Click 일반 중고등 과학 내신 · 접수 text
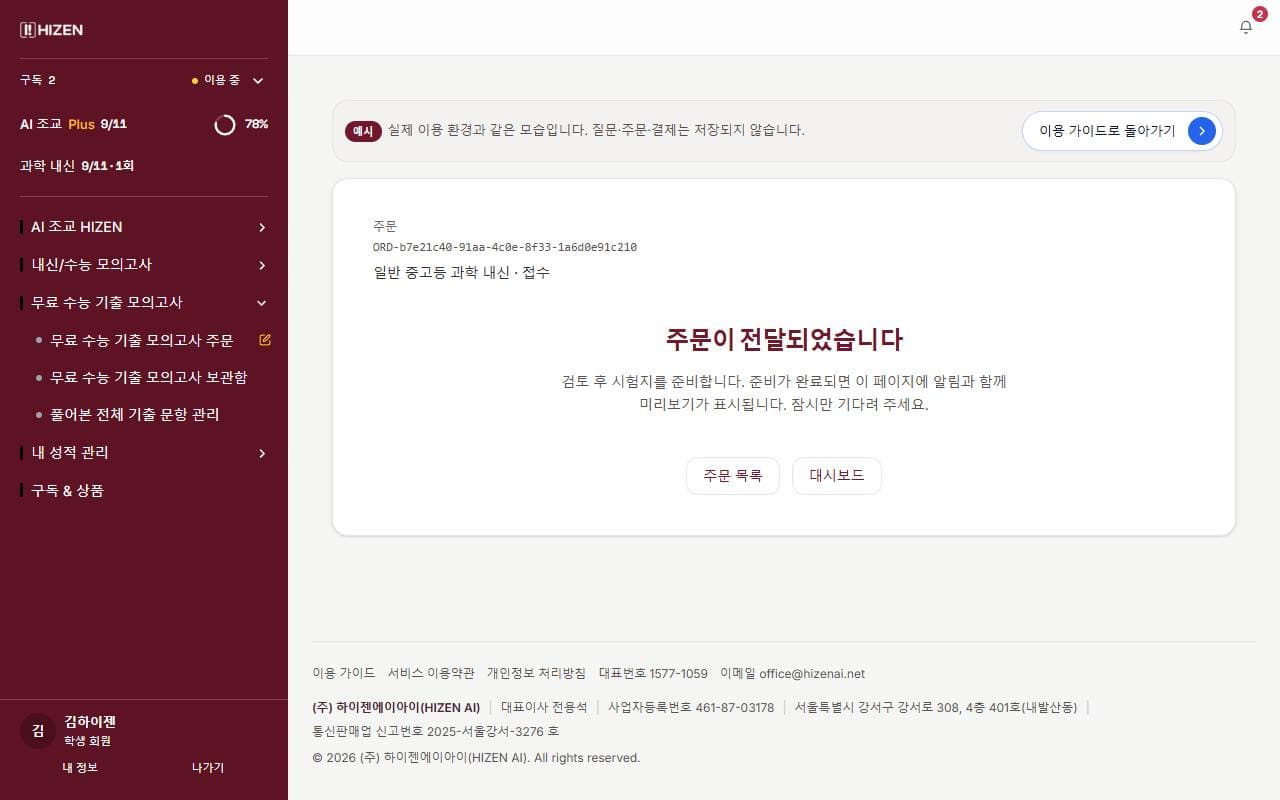Viewport: 1280px width, 800px height. [x=461, y=272]
